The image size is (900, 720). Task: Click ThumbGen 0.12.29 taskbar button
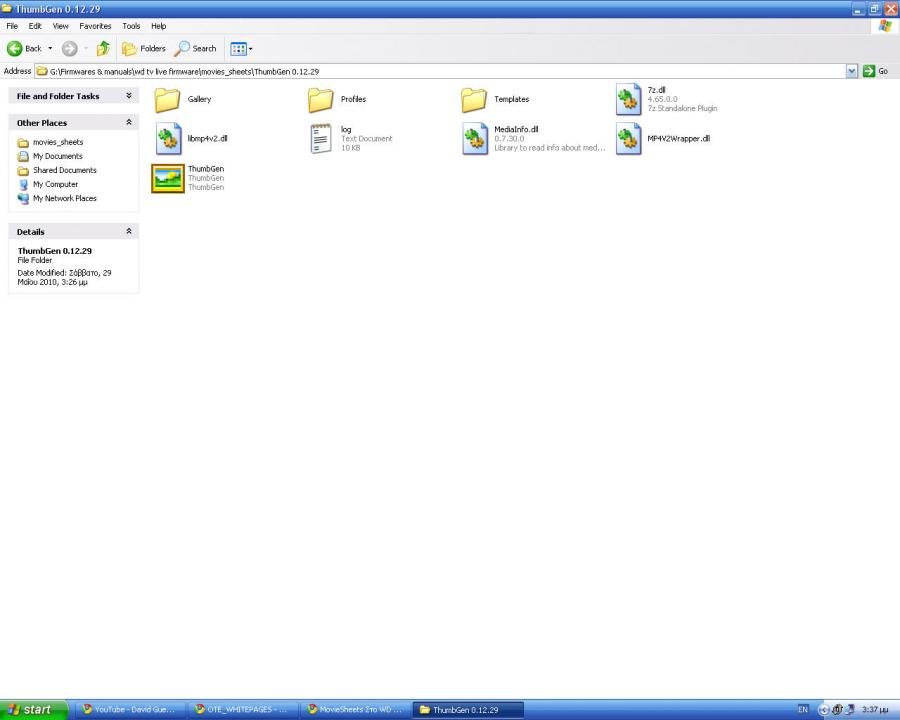click(469, 710)
